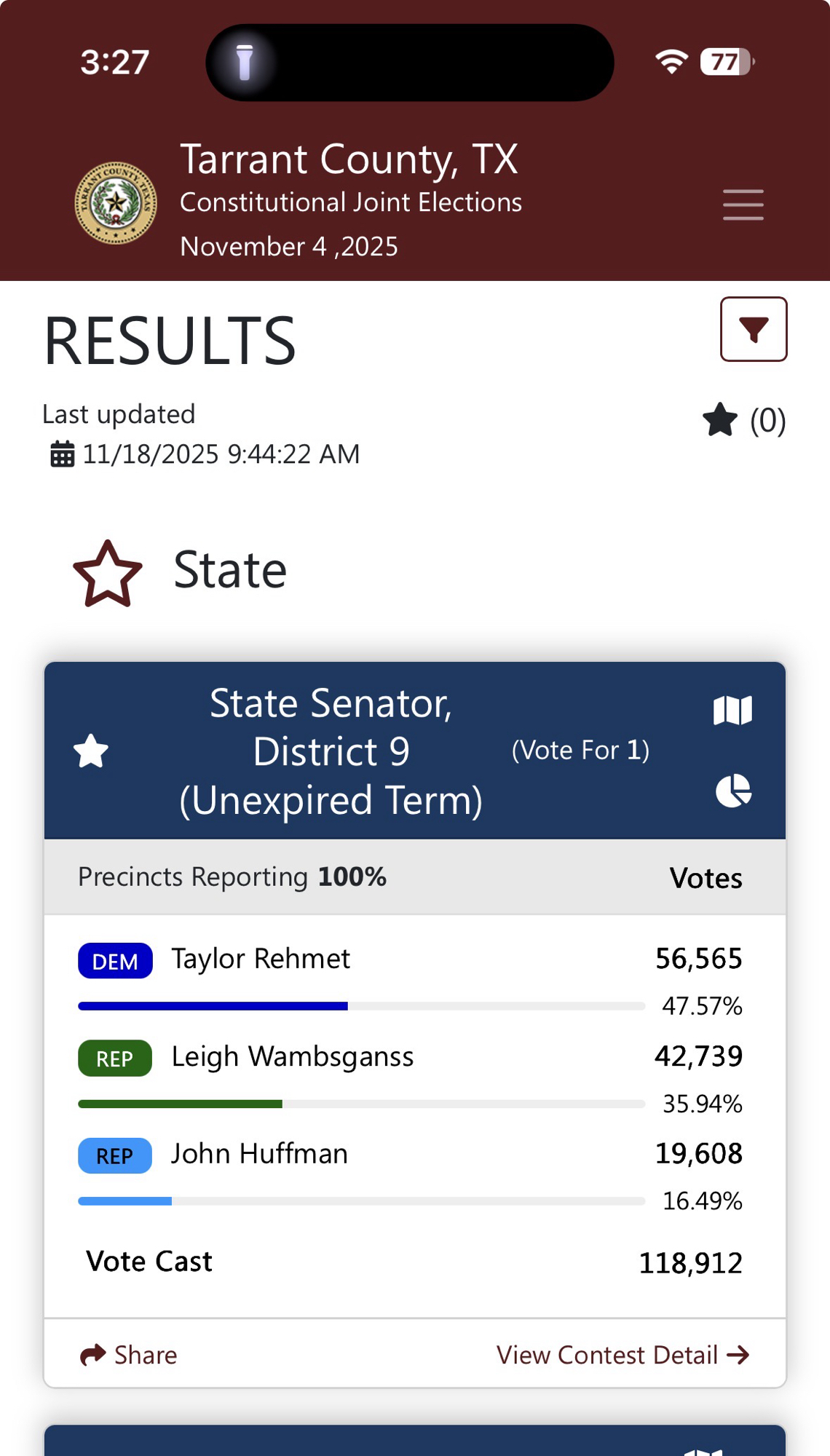Tap the green REP badge for Wambsganss

pos(115,1059)
